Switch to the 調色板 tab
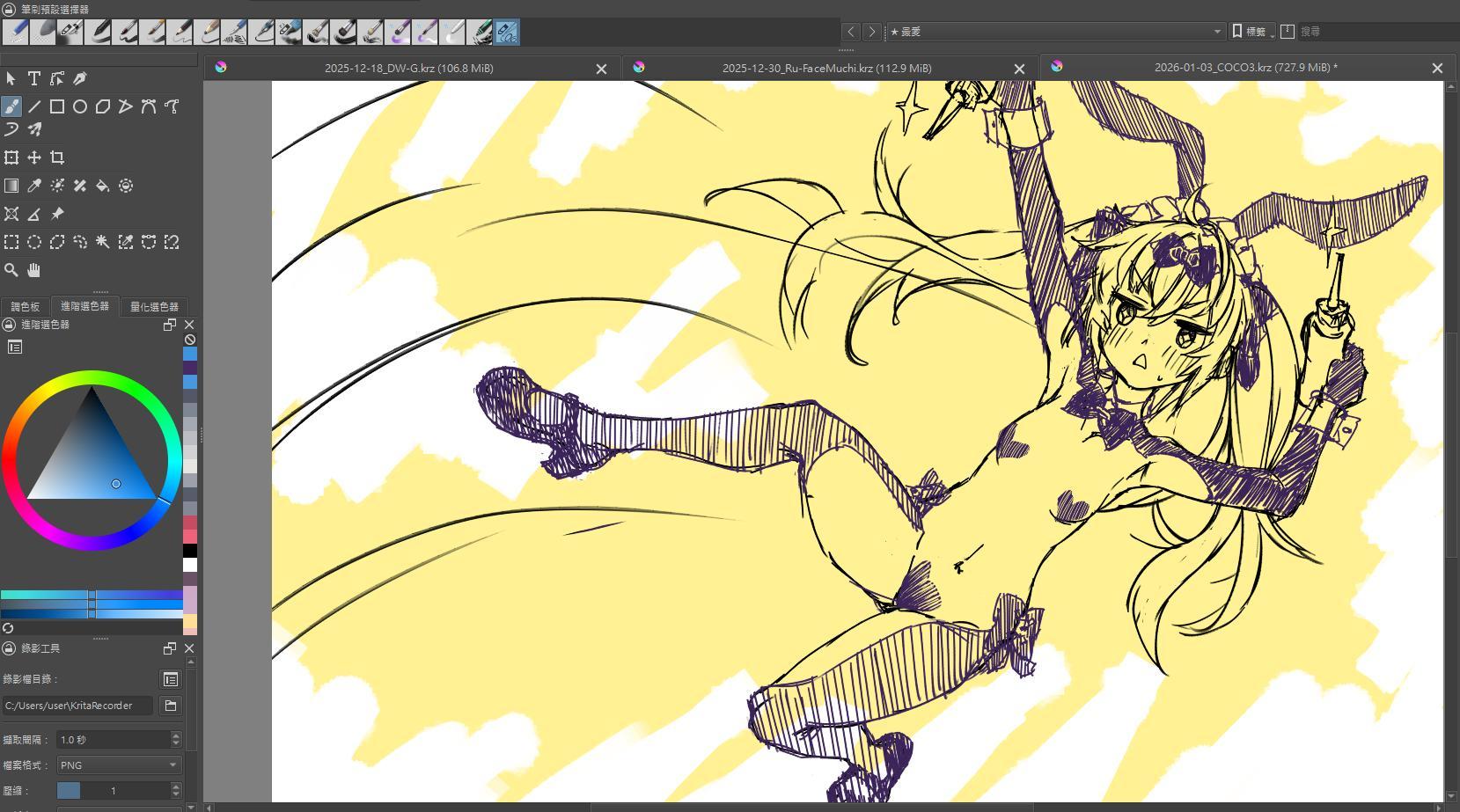Image resolution: width=1460 pixels, height=812 pixels. pos(26,307)
